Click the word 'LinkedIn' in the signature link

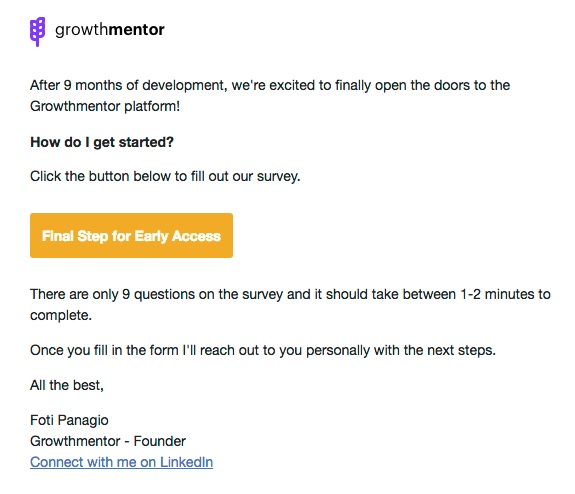pyautogui.click(x=186, y=462)
